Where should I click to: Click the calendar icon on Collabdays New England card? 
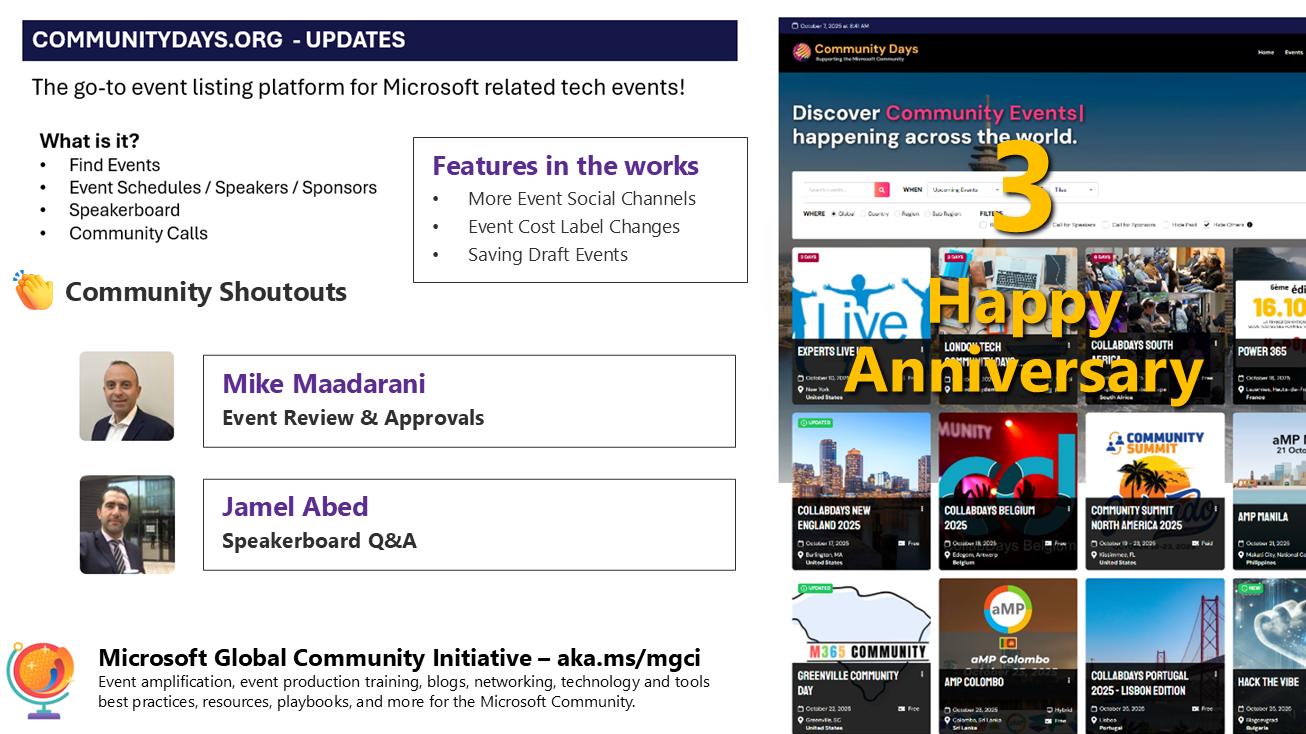coord(801,544)
